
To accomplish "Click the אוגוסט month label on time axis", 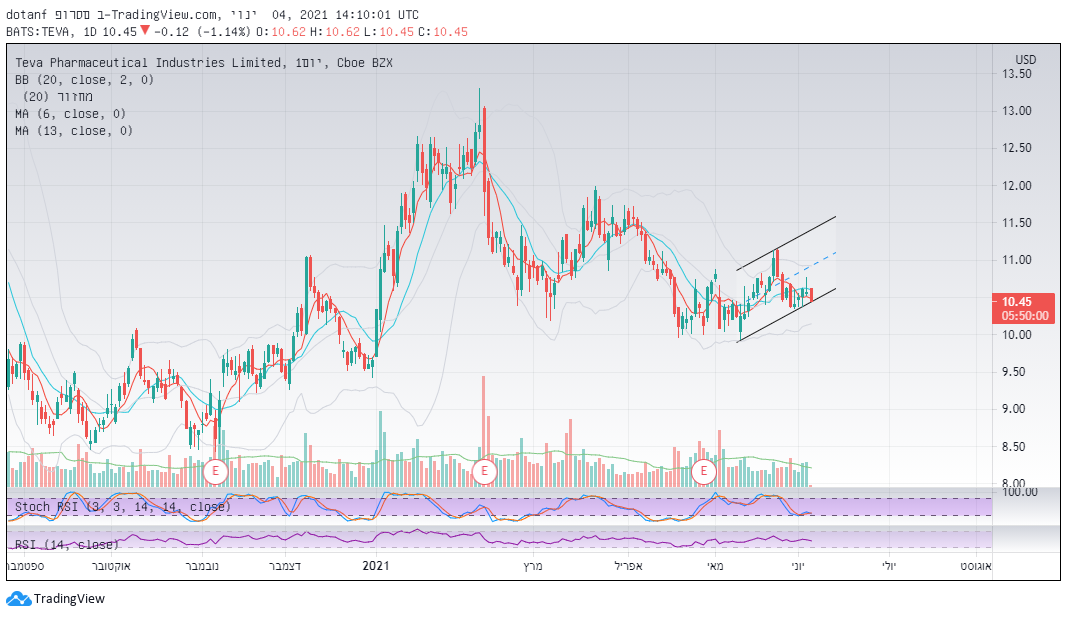I will point(976,565).
